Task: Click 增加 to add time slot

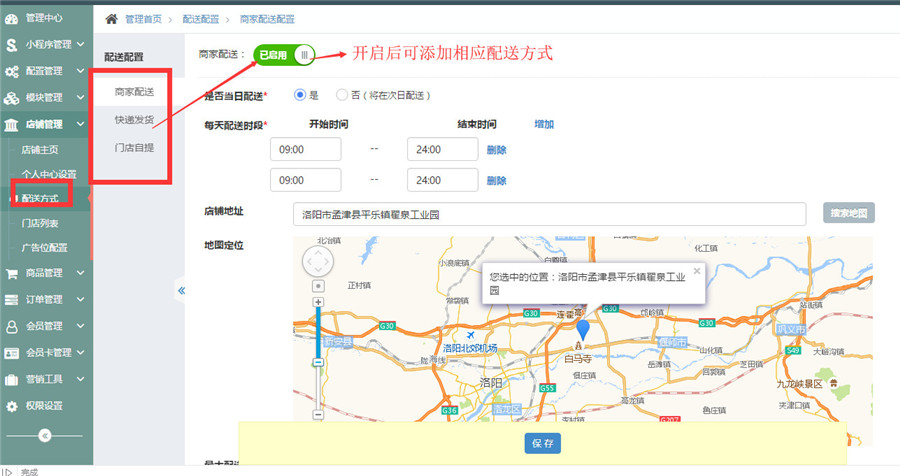Action: pos(544,124)
